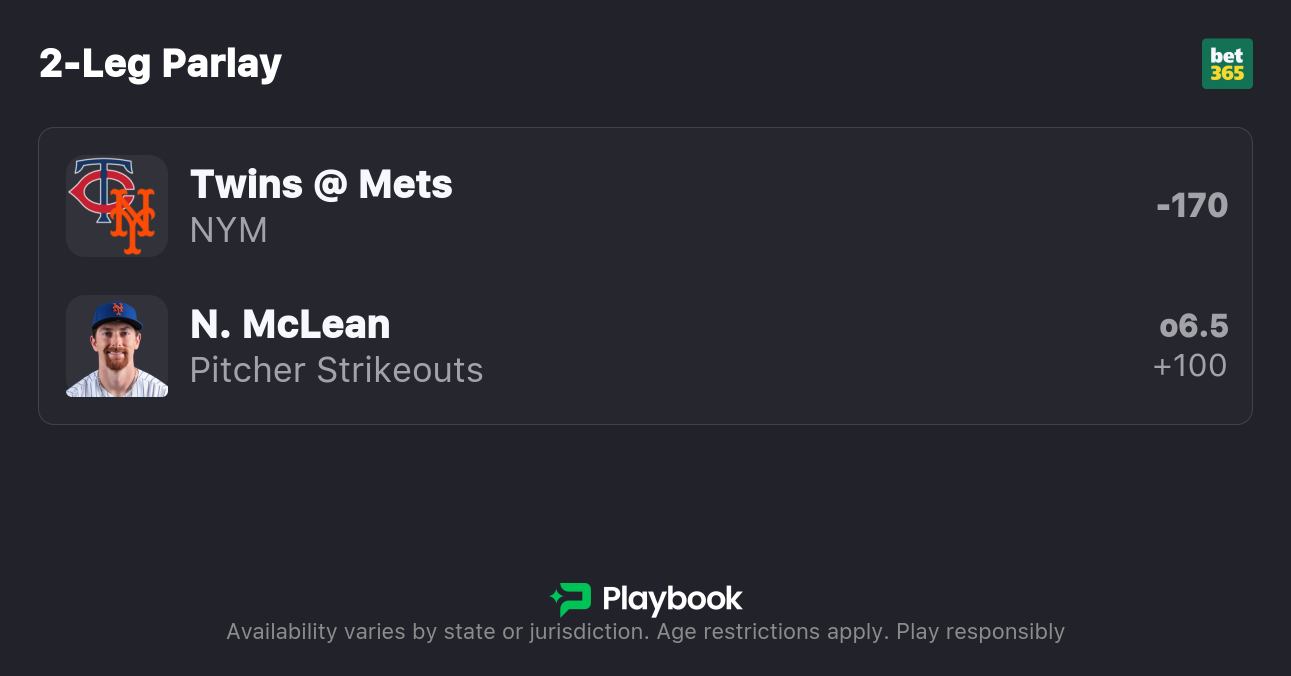Click the +100 odds value
1291x676 pixels.
pos(1190,365)
